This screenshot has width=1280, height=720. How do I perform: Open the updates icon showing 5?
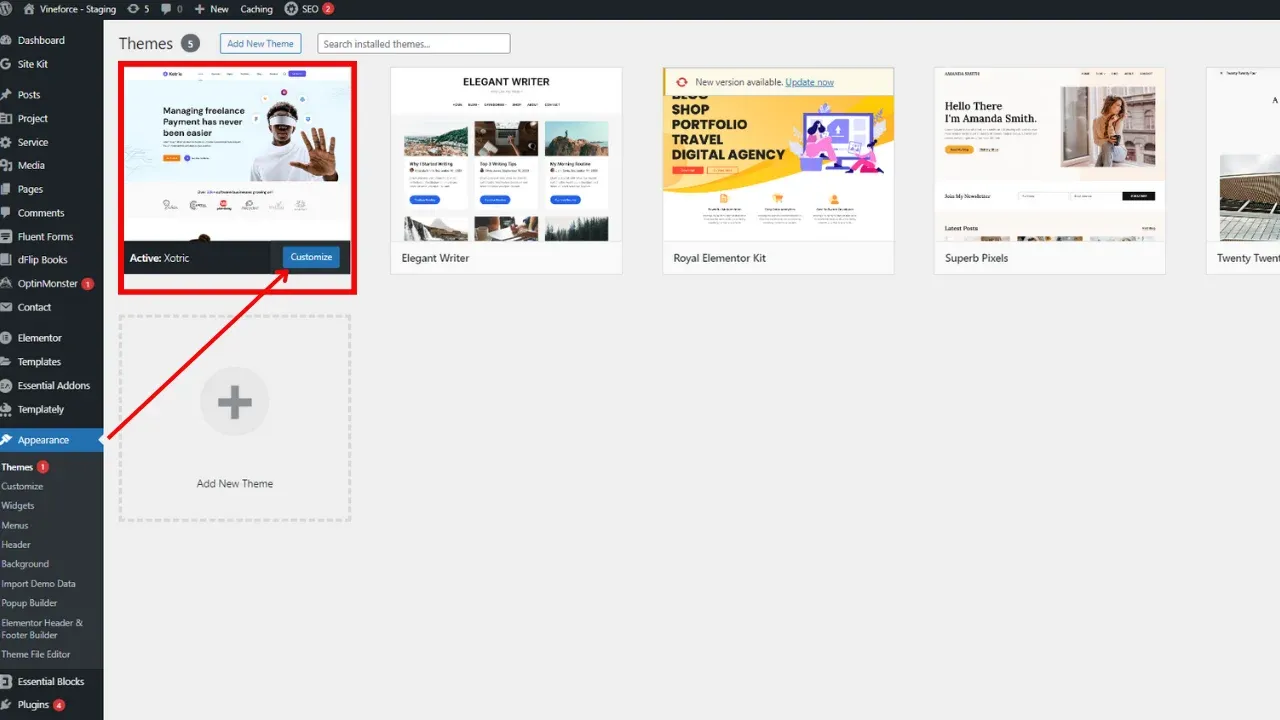coord(139,9)
